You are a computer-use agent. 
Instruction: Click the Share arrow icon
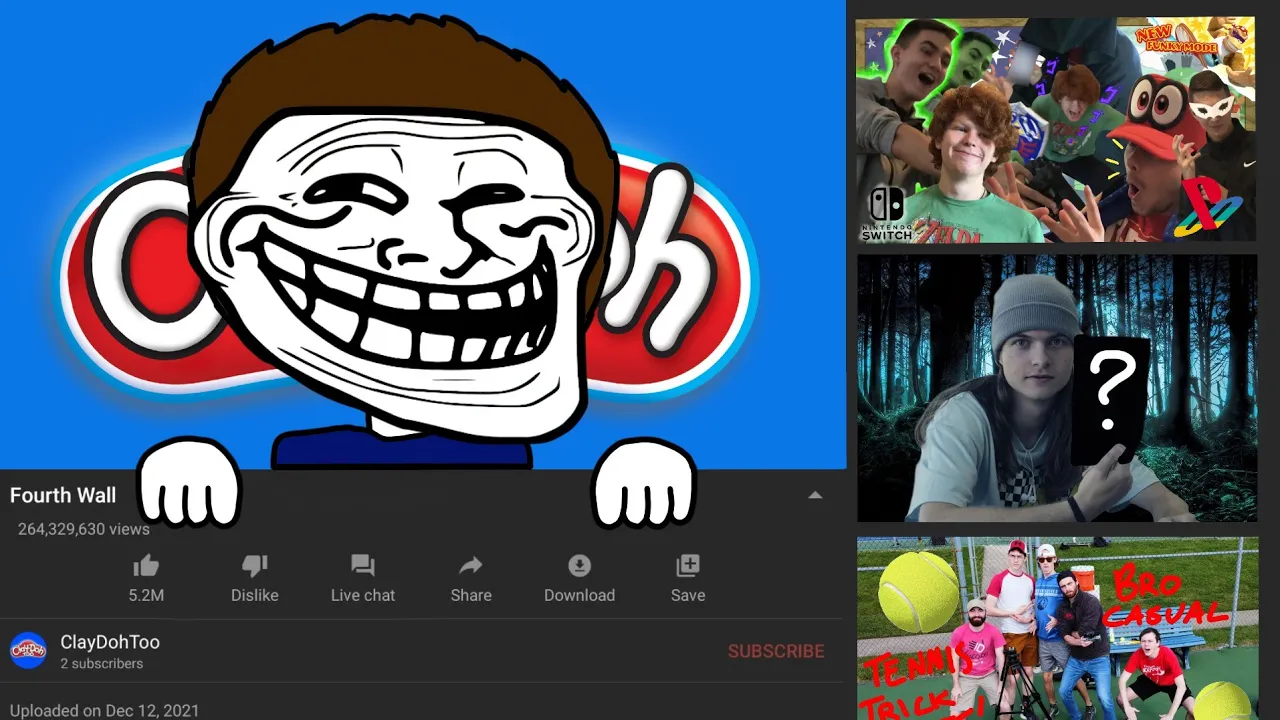[471, 566]
